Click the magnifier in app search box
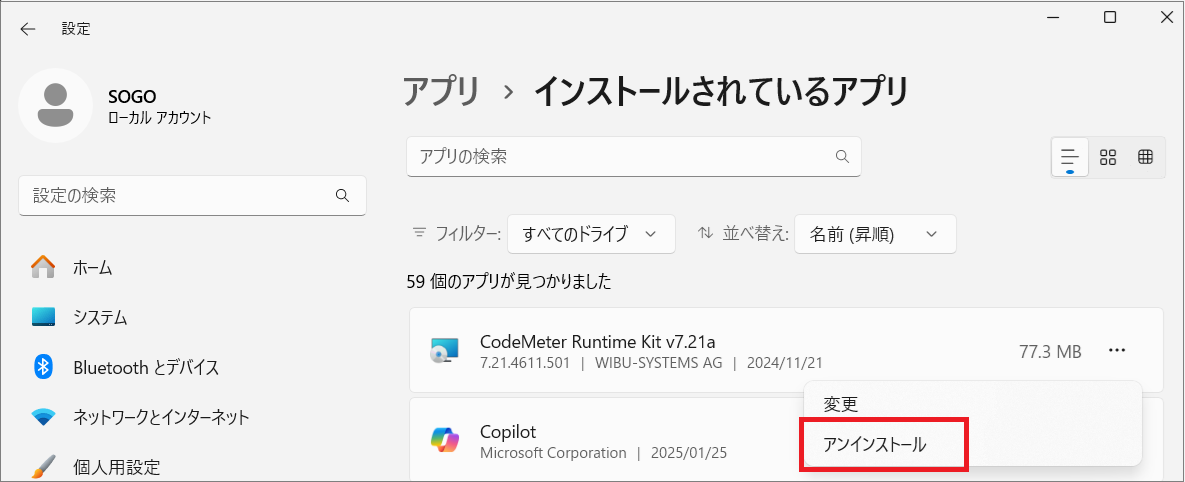The height and width of the screenshot is (482, 1185). tap(842, 156)
